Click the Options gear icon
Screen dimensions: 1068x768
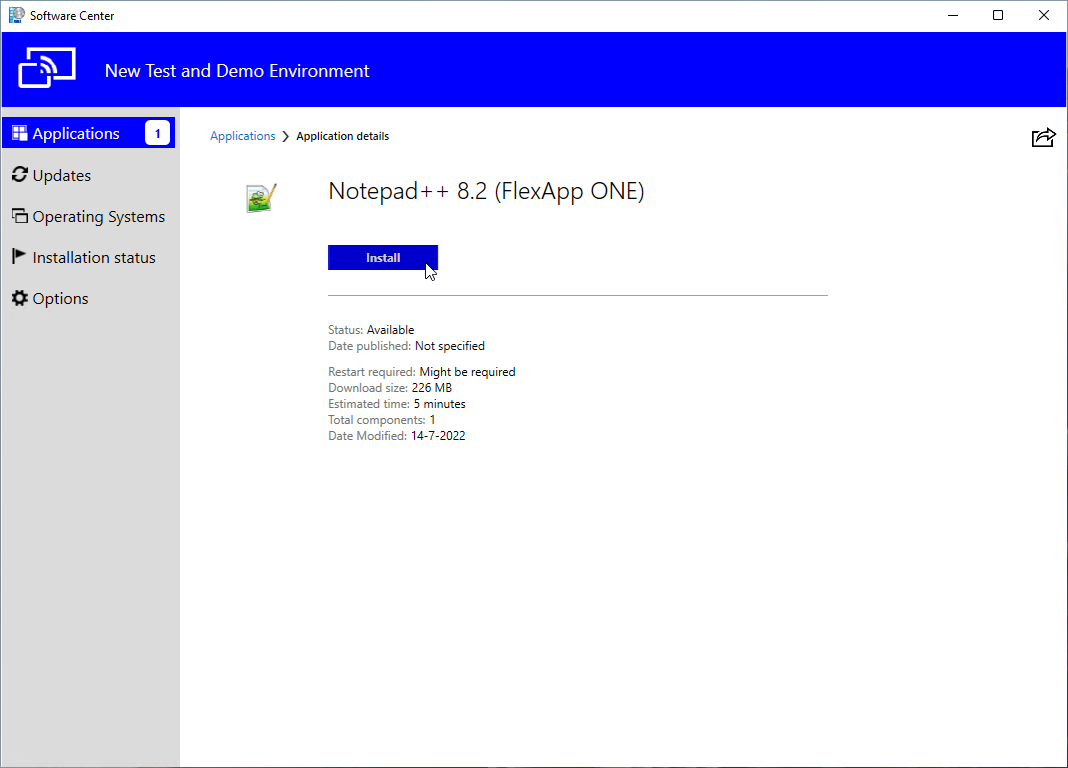point(19,298)
